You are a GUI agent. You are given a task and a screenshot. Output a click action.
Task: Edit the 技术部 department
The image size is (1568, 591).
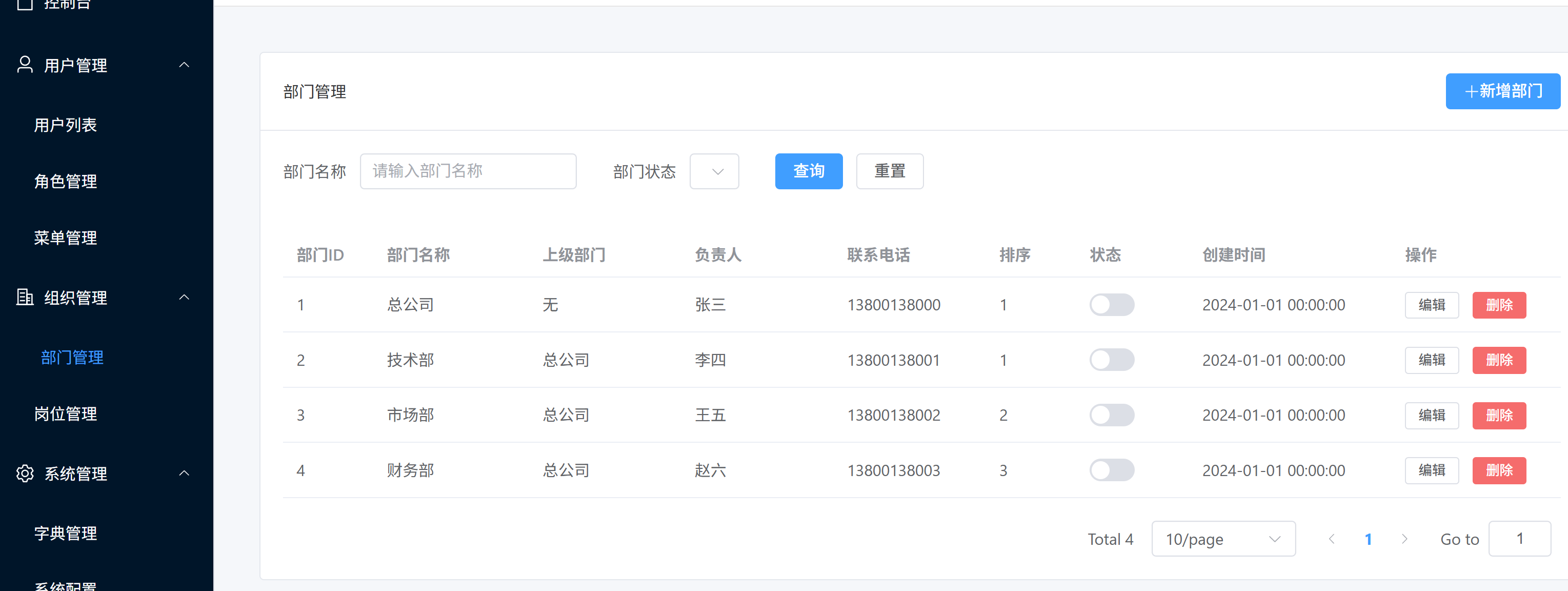pyautogui.click(x=1431, y=360)
